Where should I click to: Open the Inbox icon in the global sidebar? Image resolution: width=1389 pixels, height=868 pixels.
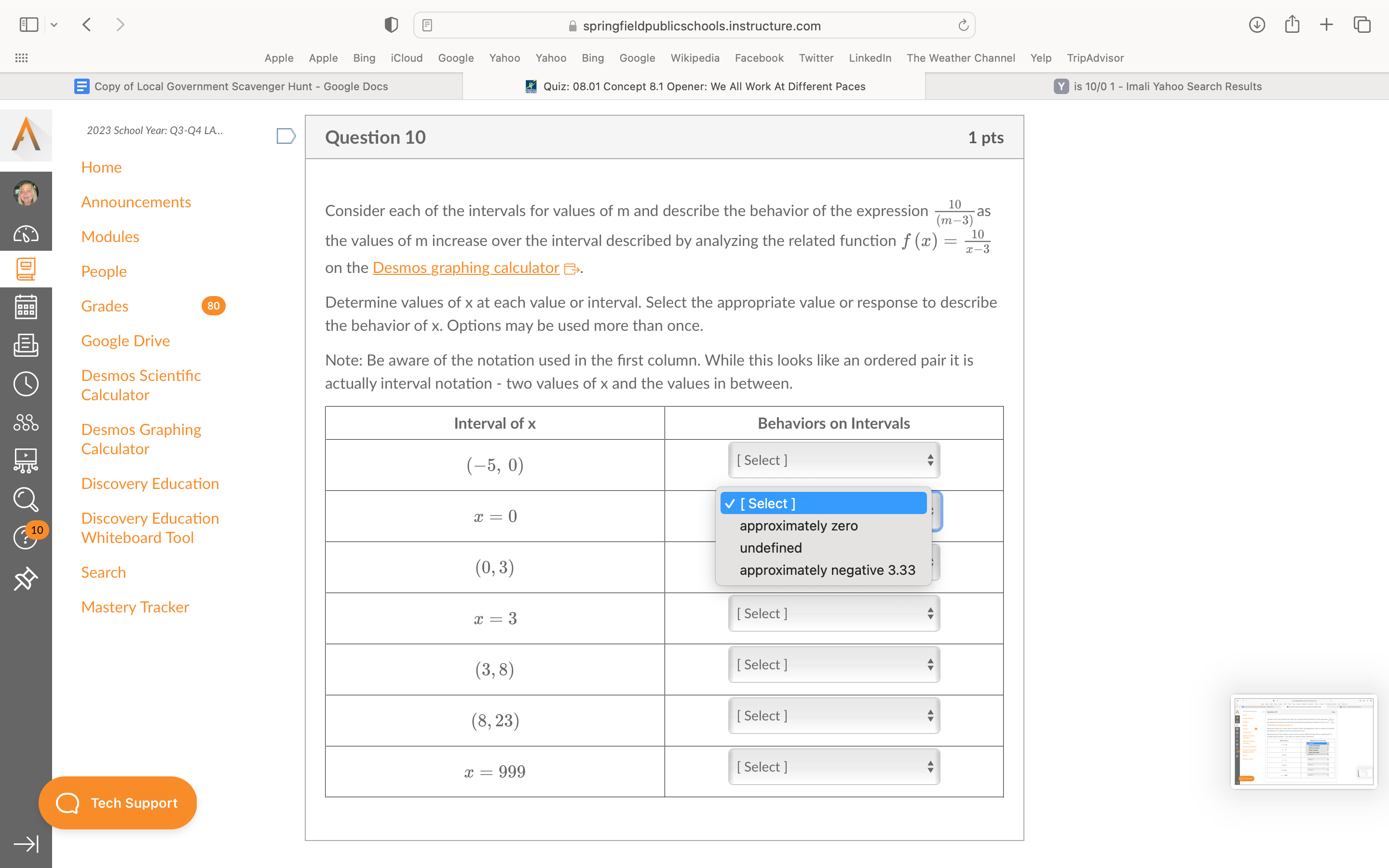coord(26,346)
